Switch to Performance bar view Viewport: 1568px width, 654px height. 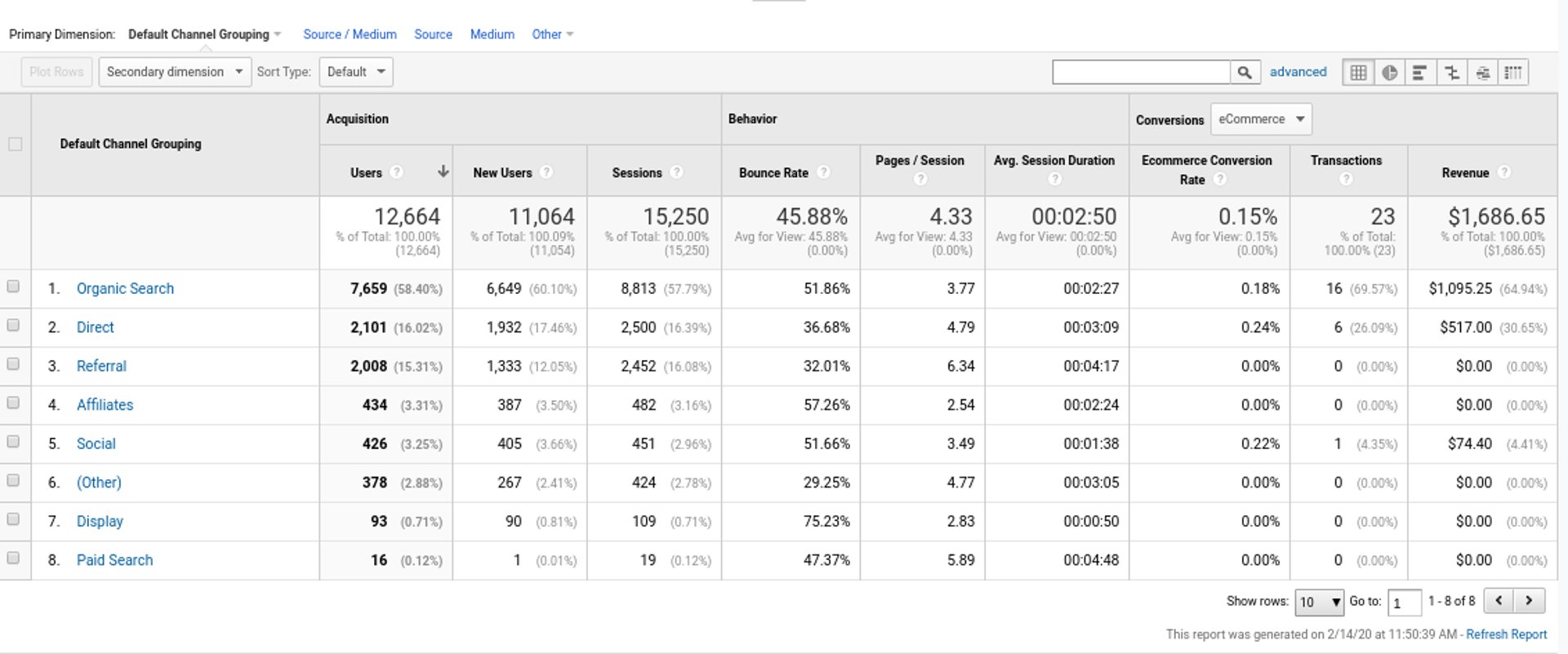1420,72
